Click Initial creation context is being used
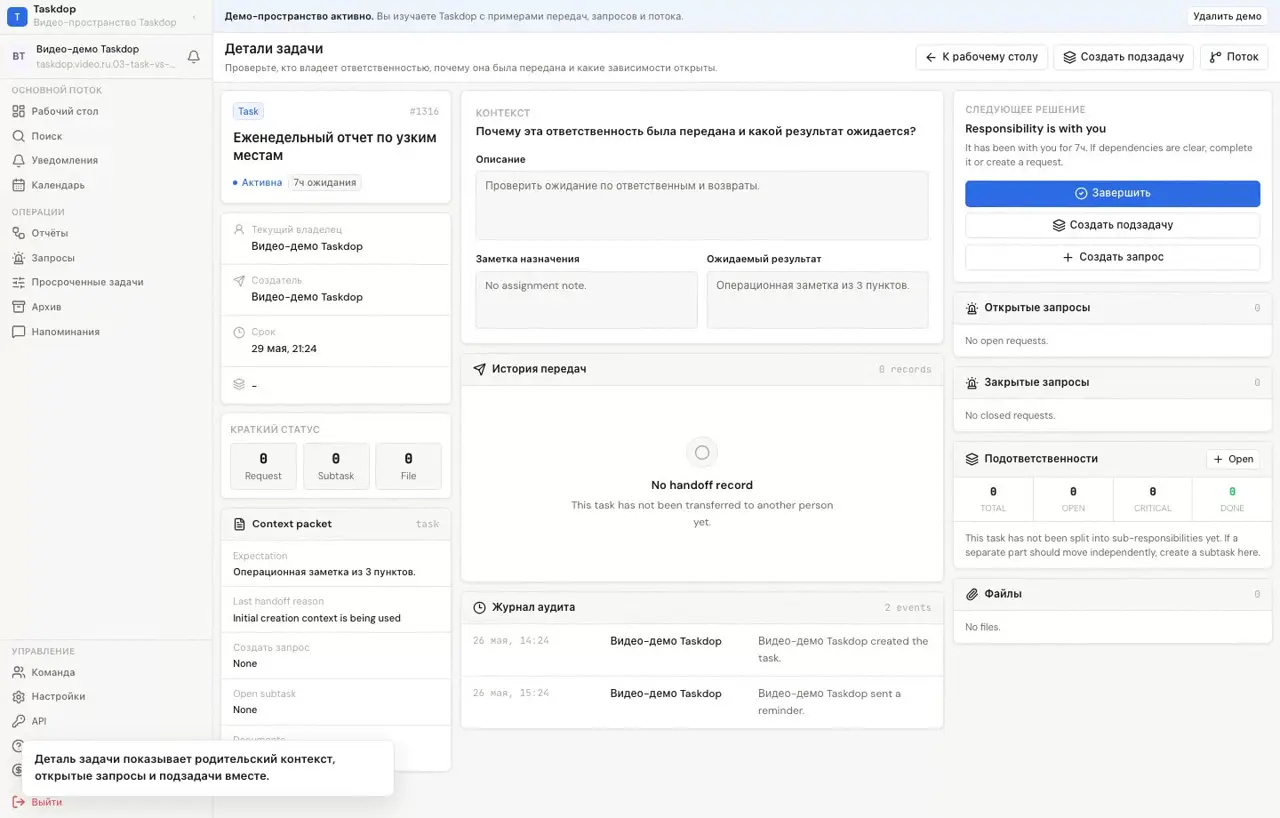 point(317,618)
